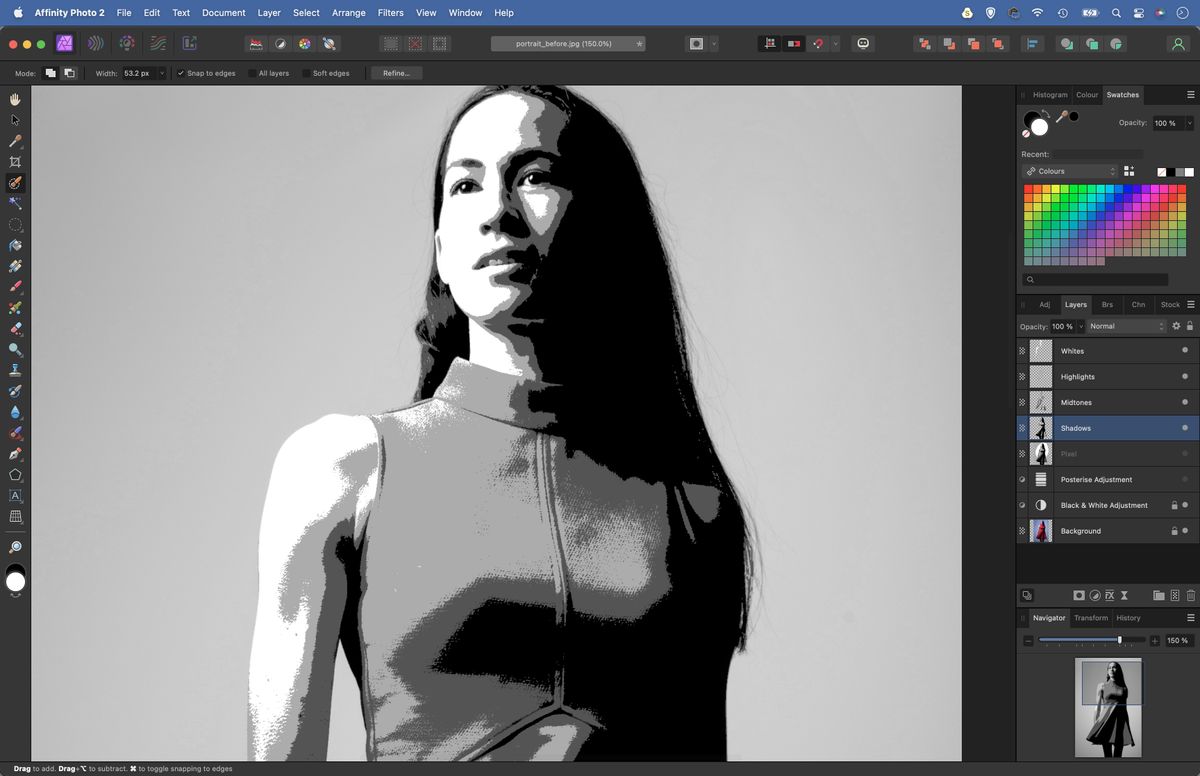Click the Remove Layer trash icon
This screenshot has height=776, width=1200.
[x=1190, y=595]
